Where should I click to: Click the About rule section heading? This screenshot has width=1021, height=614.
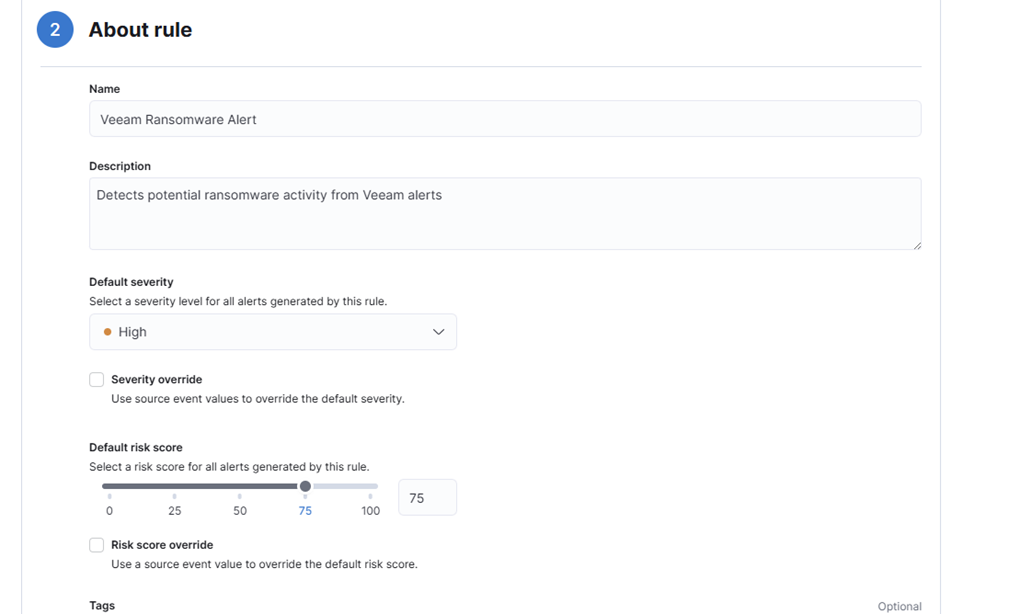click(x=140, y=30)
